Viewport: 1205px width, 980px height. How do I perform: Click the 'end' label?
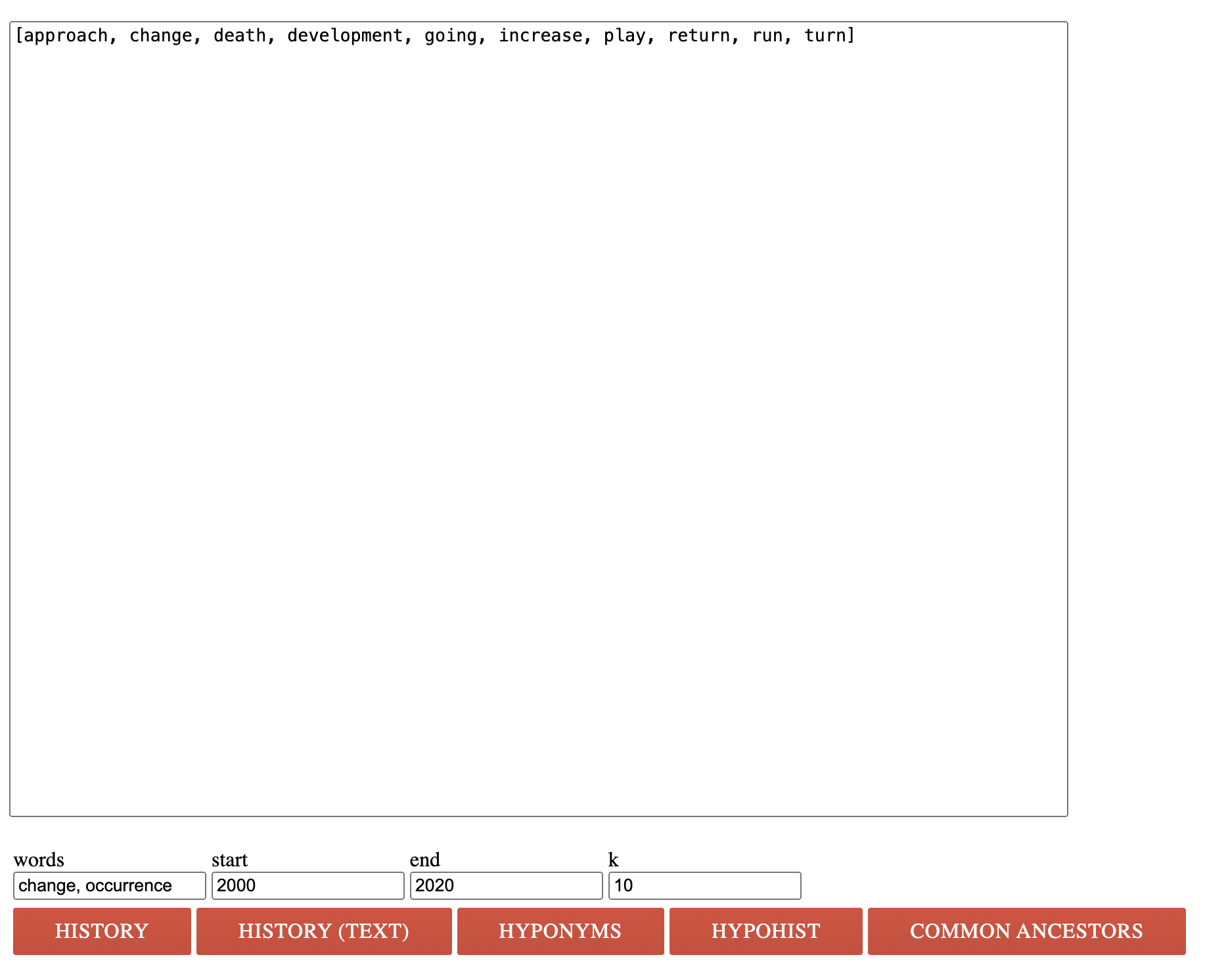pyautogui.click(x=424, y=859)
